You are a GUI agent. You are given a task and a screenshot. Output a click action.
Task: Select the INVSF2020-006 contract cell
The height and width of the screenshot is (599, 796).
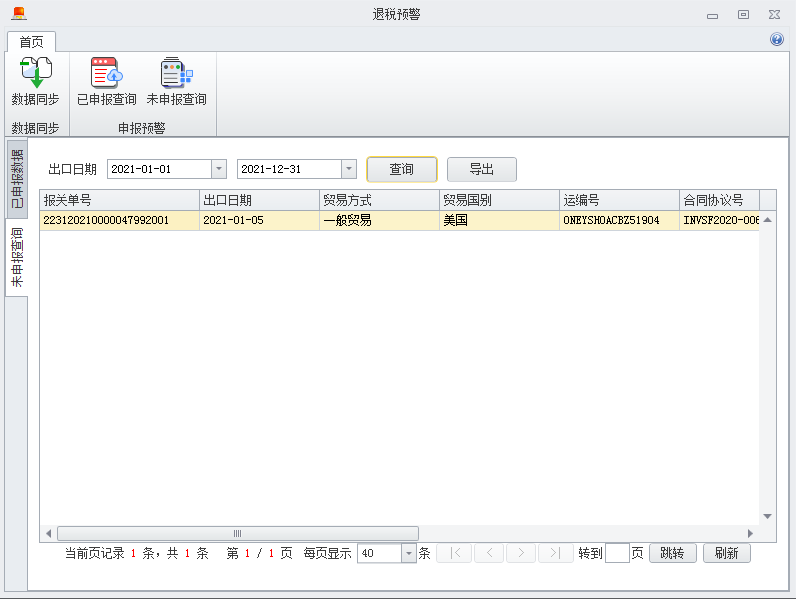coord(719,220)
